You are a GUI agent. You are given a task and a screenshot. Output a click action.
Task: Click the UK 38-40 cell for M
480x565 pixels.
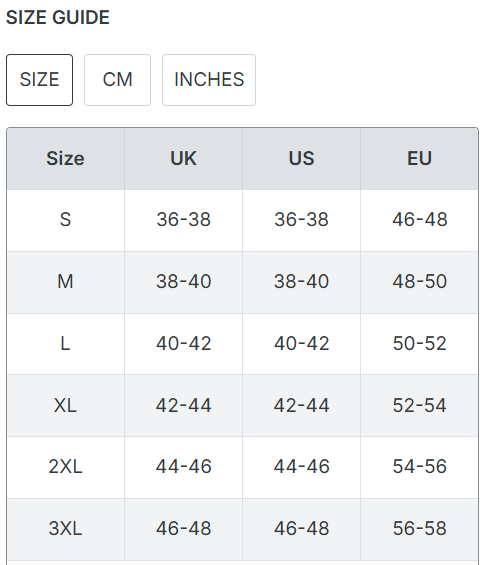pyautogui.click(x=183, y=281)
